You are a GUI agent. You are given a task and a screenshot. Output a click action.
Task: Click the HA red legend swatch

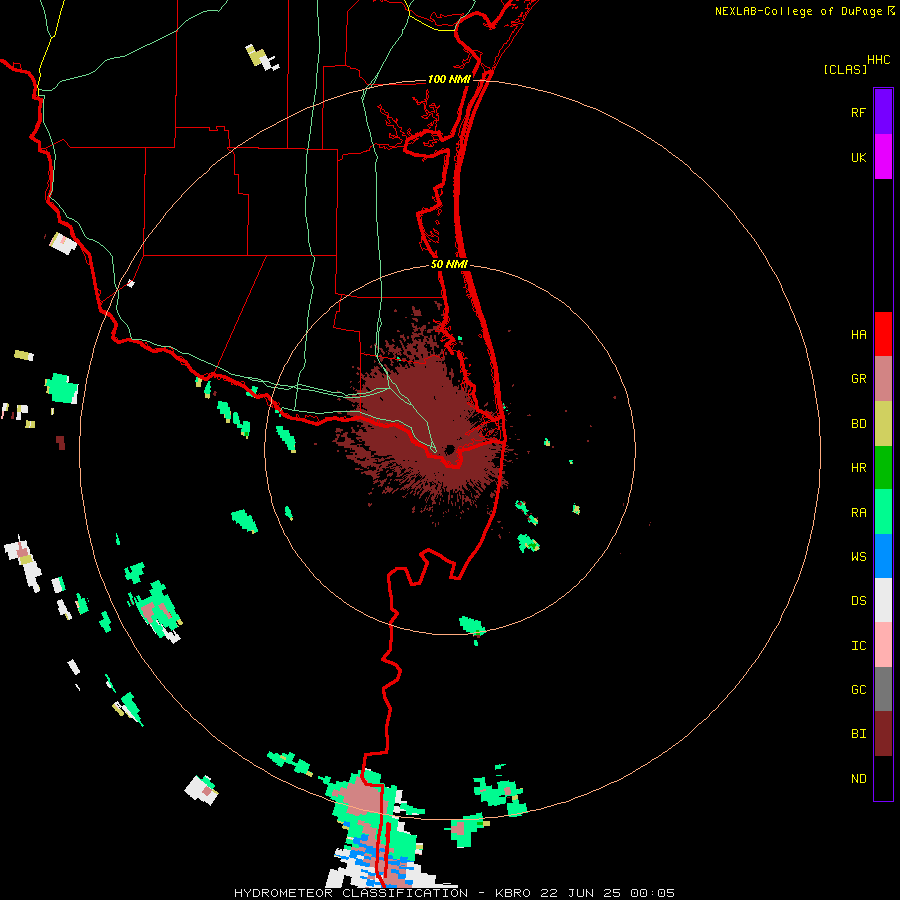tap(883, 334)
